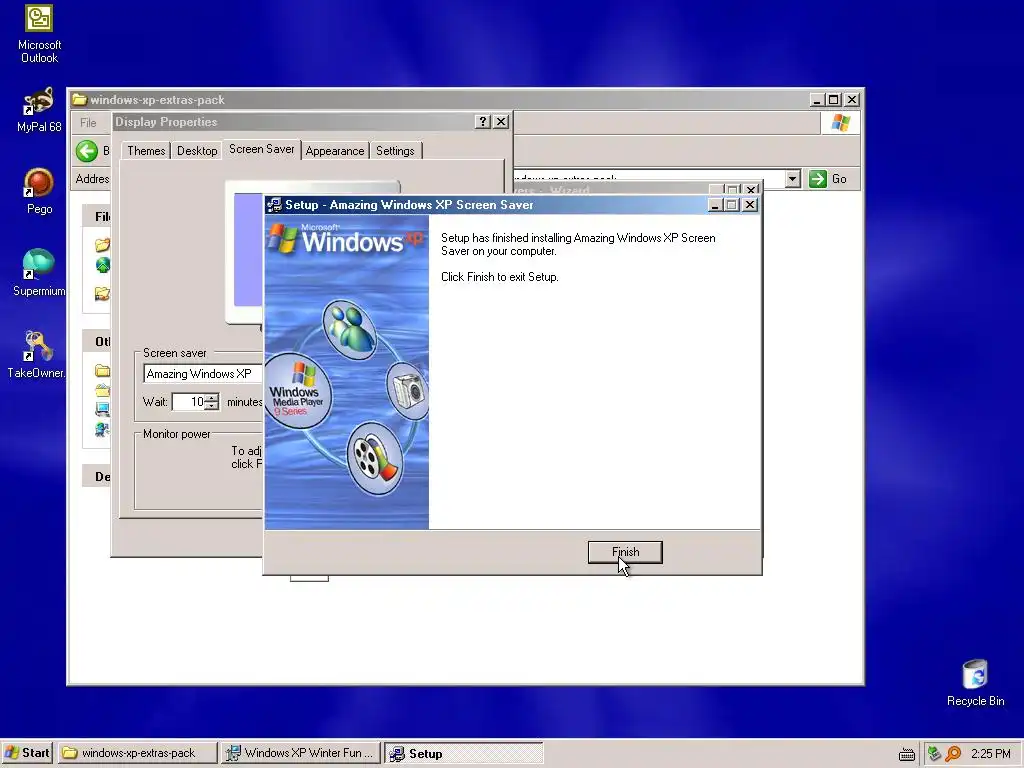Maximize the windows-xp-extras-pack explorer window
This screenshot has height=768, width=1024.
pyautogui.click(x=833, y=99)
